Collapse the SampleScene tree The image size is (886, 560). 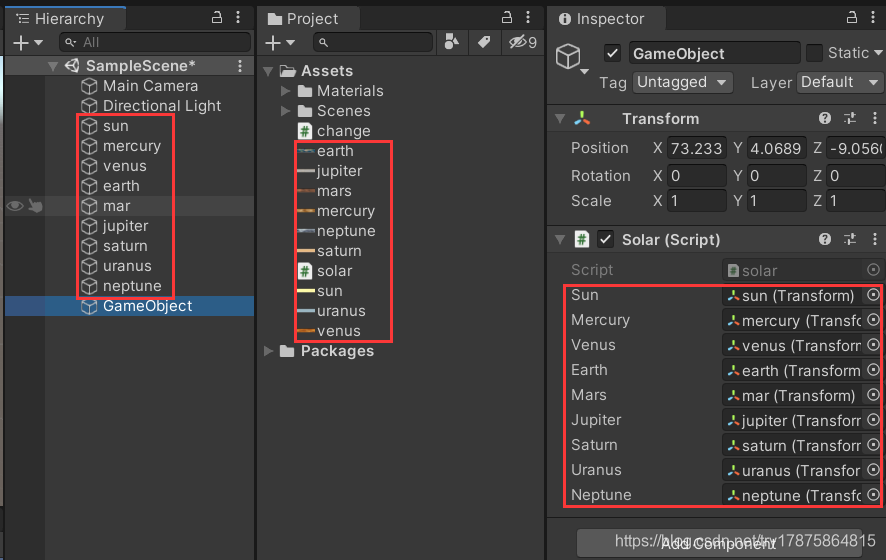click(x=53, y=66)
